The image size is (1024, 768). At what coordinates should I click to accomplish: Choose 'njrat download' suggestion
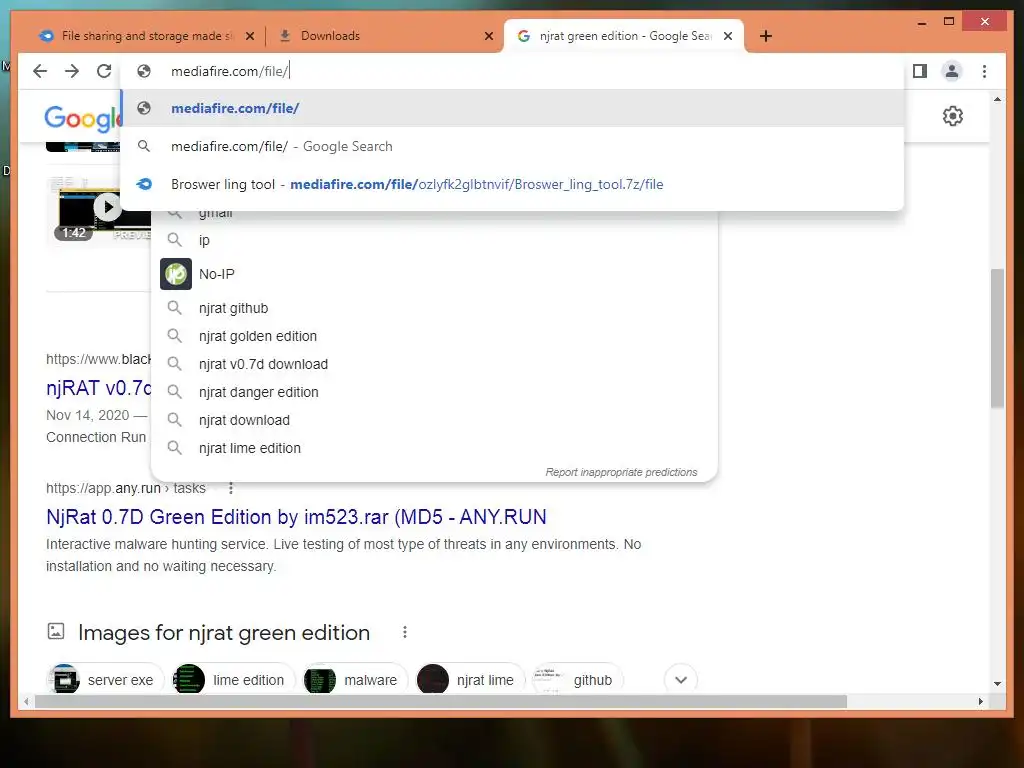434,421
